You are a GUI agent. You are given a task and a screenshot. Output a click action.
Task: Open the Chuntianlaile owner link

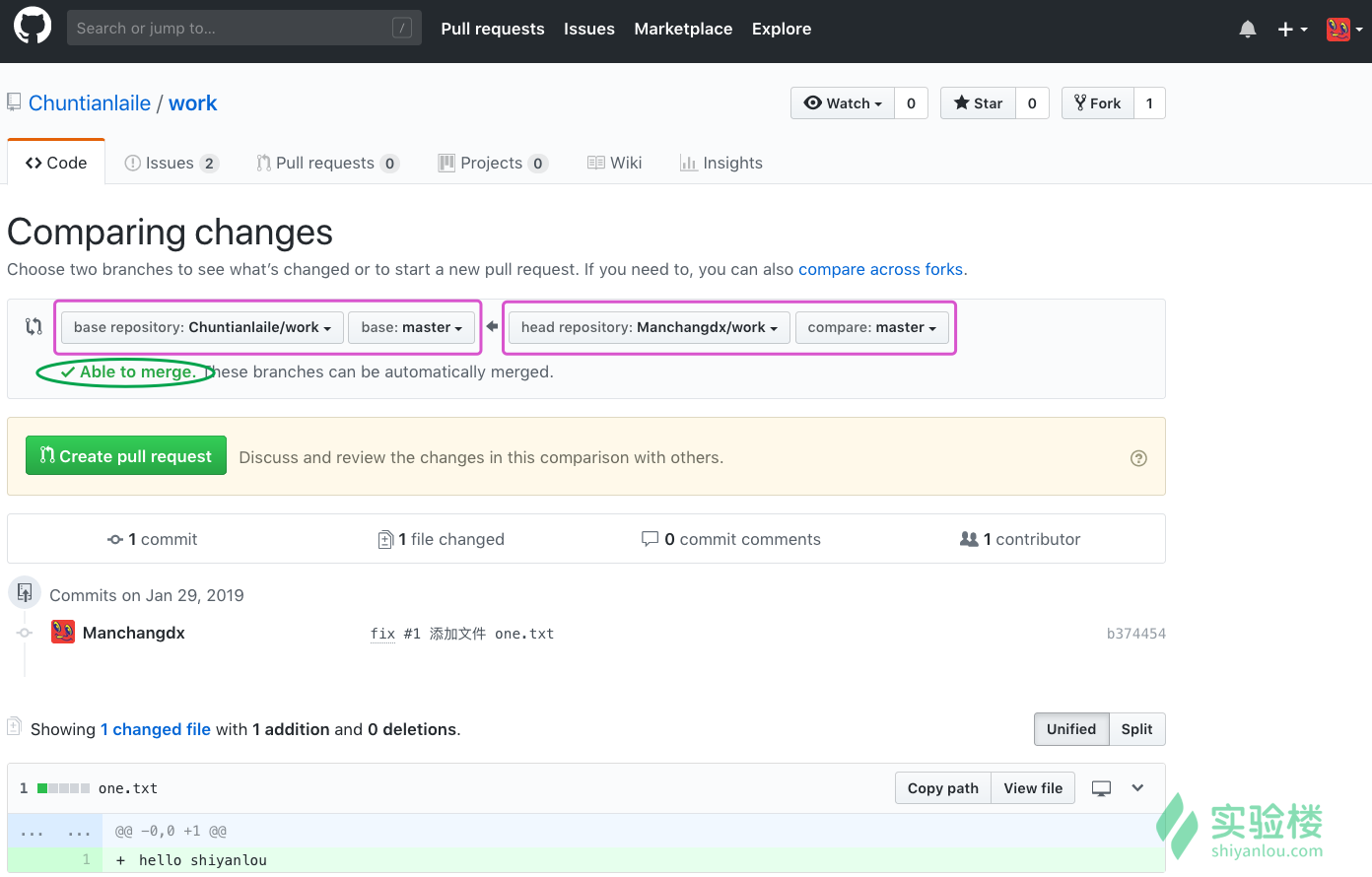tap(90, 103)
